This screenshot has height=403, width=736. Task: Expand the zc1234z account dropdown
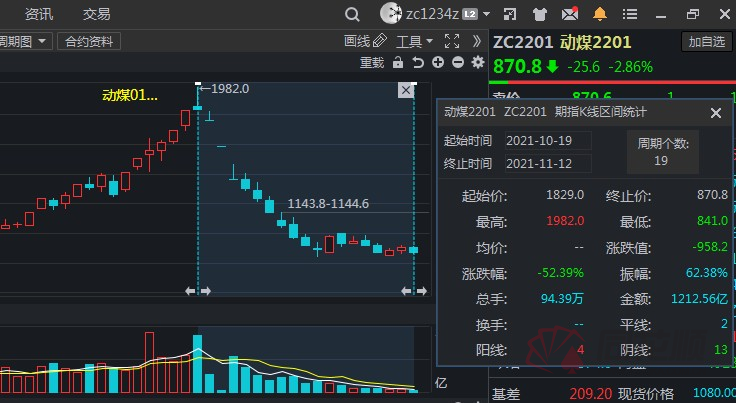[x=486, y=15]
